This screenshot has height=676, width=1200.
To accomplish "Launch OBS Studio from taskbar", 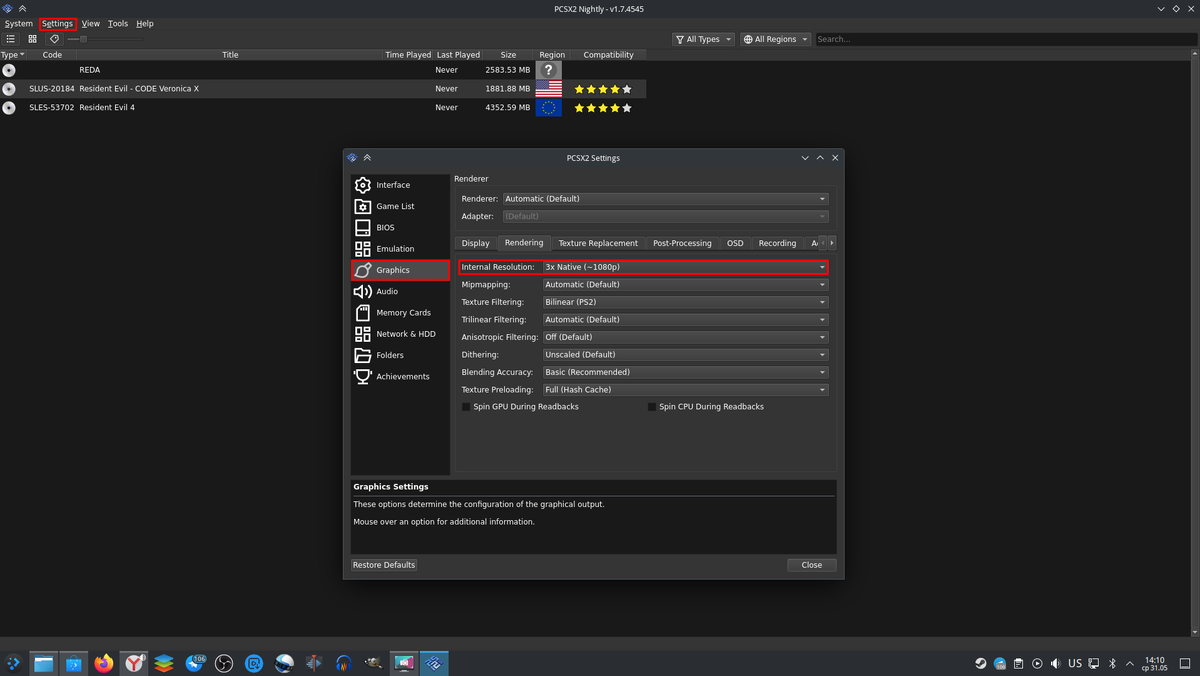I will pos(224,663).
